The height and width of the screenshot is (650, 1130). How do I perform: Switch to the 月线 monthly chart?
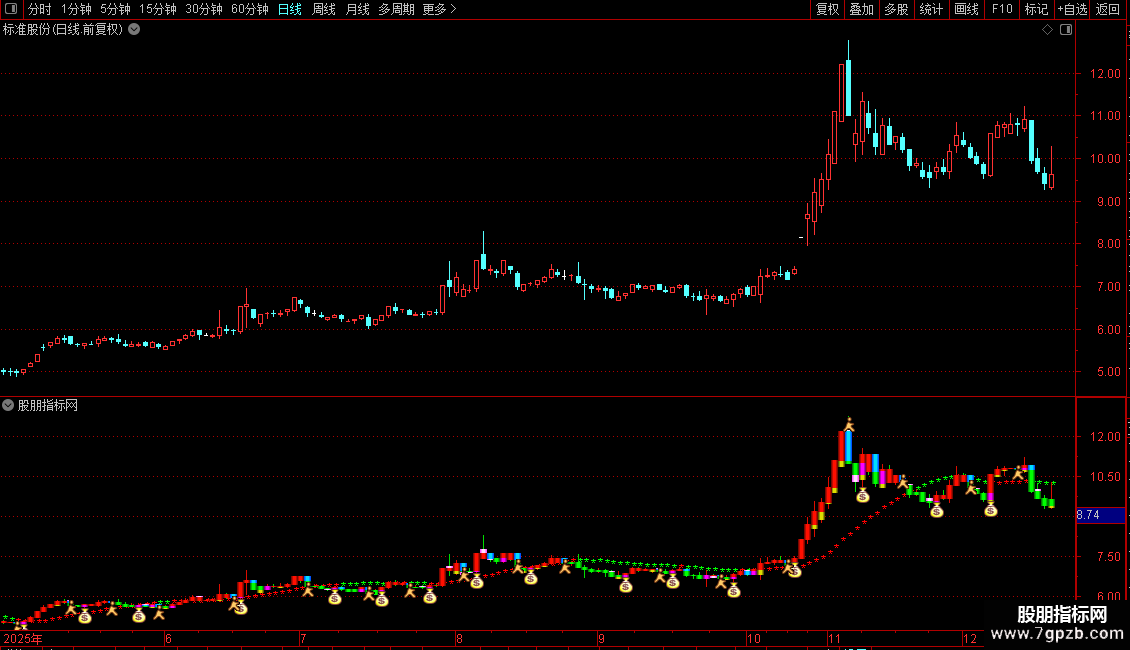357,9
